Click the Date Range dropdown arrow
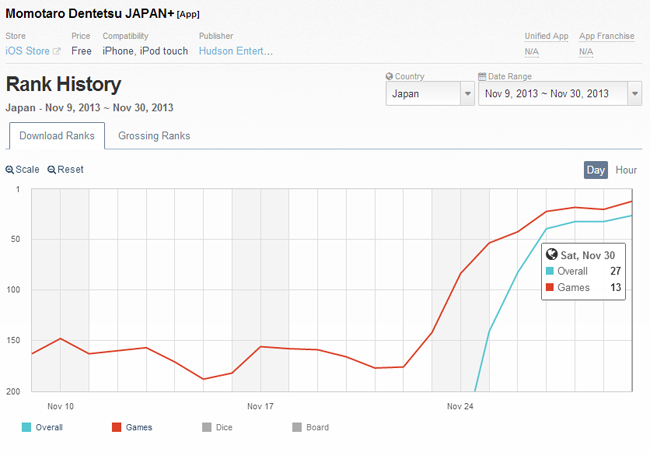Viewport: 650px width, 455px height. click(x=635, y=94)
